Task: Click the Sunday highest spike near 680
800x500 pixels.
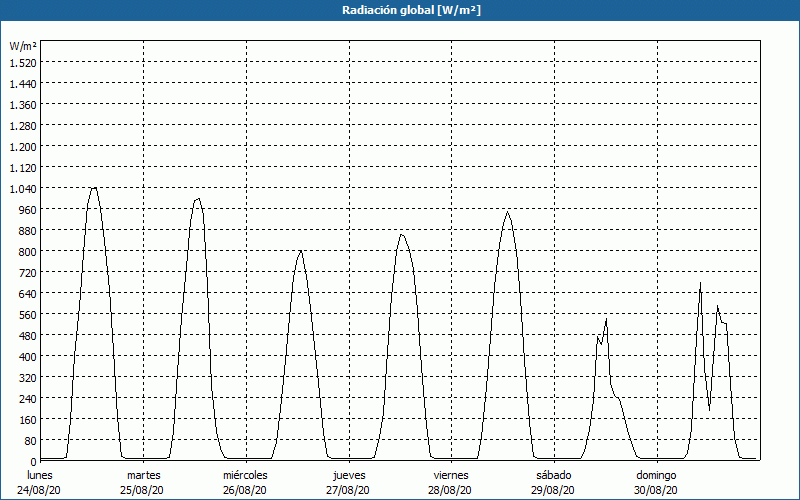Action: click(x=700, y=283)
